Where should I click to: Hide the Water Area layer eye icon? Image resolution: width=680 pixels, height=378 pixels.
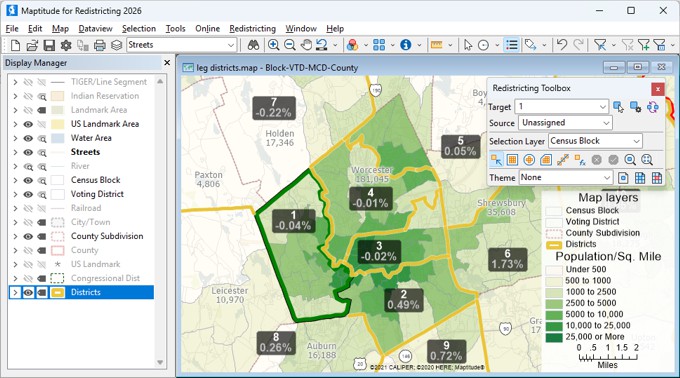pos(28,138)
